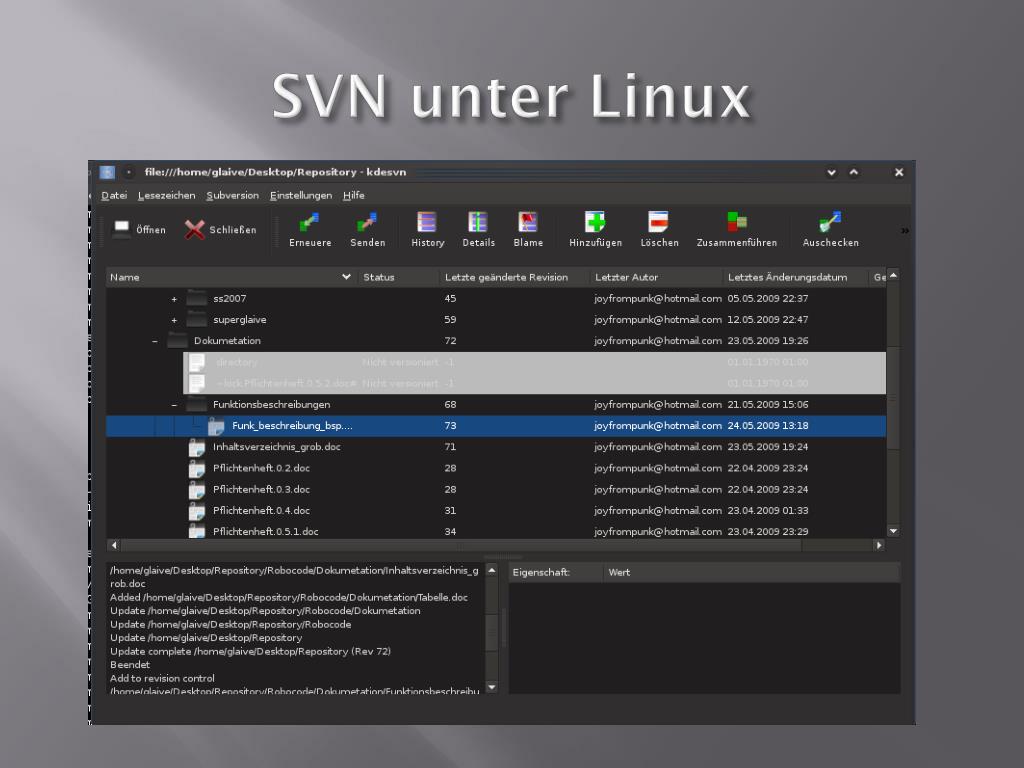
Task: Click file list scrollbar down arrow
Action: pyautogui.click(x=893, y=531)
